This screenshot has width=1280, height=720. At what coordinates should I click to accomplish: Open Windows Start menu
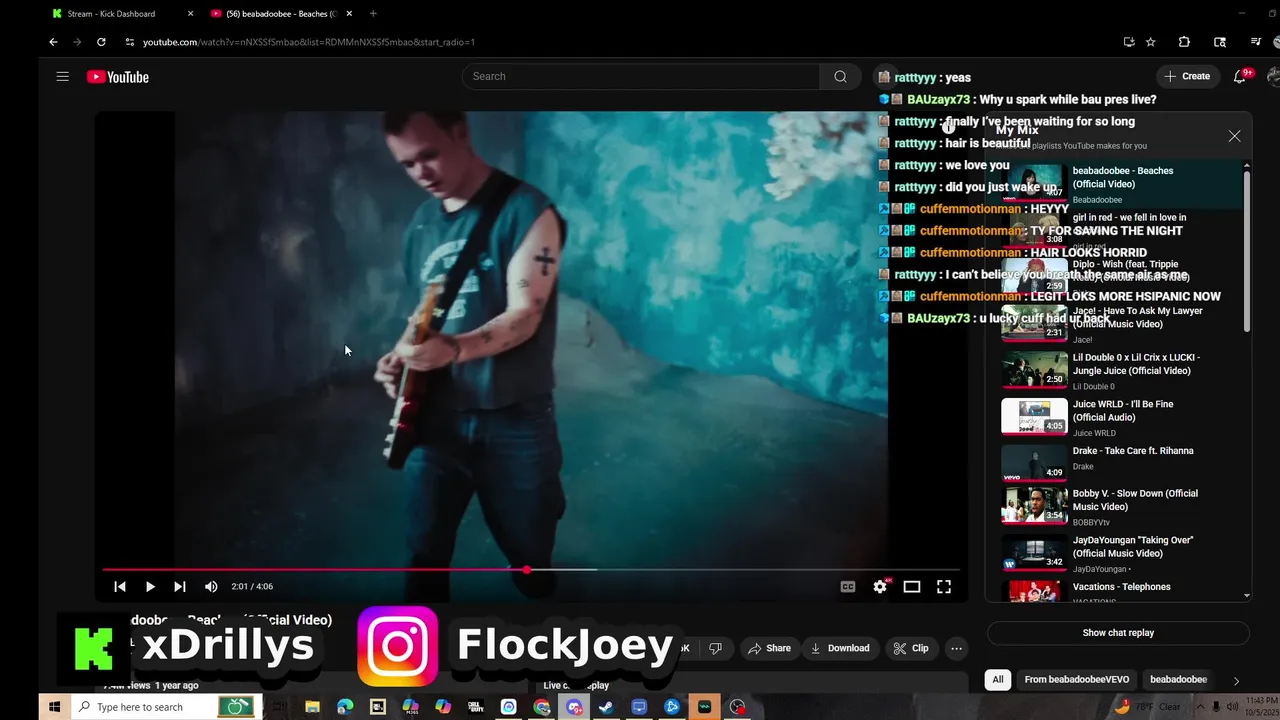(54, 707)
